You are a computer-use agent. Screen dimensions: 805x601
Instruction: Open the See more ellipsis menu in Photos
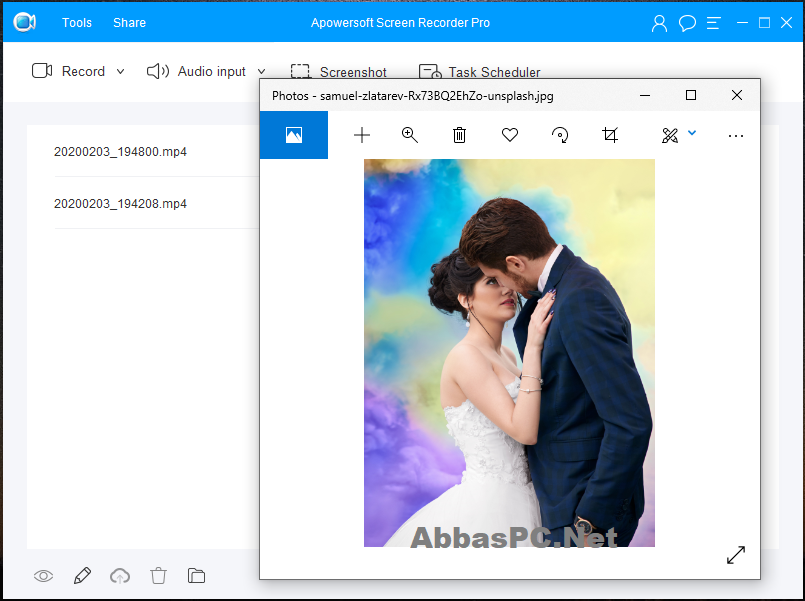pyautogui.click(x=736, y=136)
